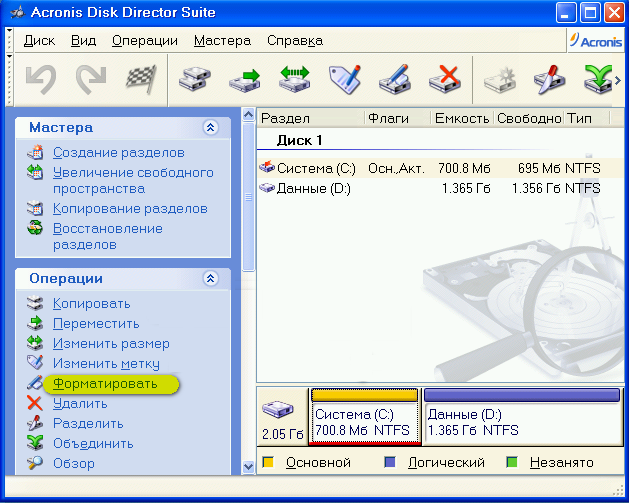Select the Система (C:) partition row
The image size is (630, 503).
click(x=440, y=168)
